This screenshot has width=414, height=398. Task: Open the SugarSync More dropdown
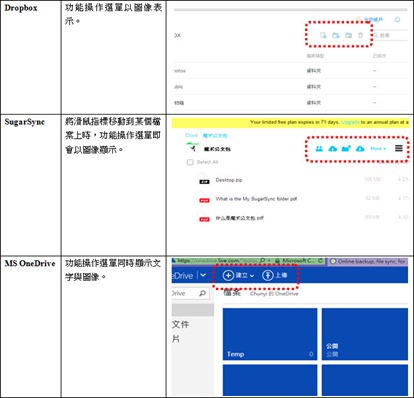point(378,149)
